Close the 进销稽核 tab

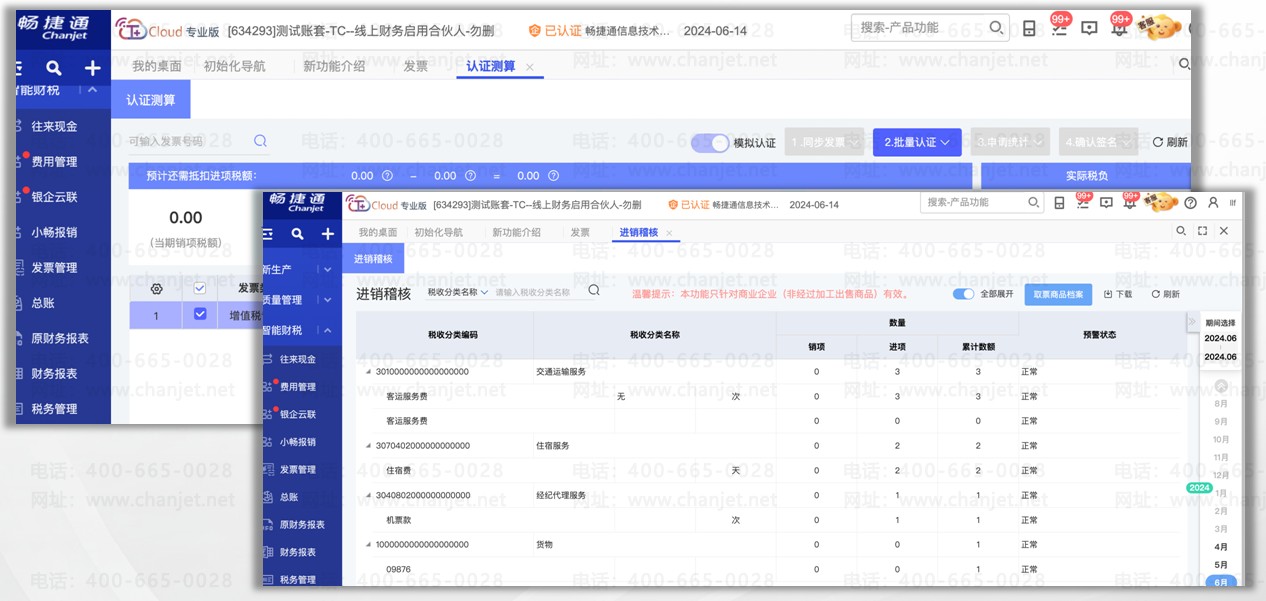[x=670, y=233]
